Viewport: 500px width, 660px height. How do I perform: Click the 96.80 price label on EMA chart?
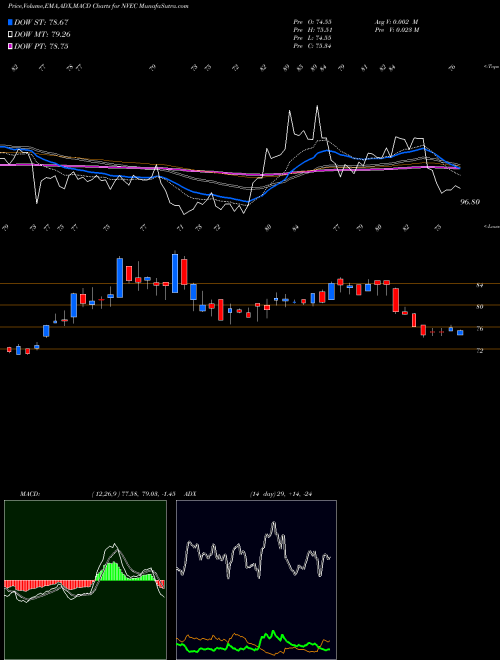tap(470, 202)
